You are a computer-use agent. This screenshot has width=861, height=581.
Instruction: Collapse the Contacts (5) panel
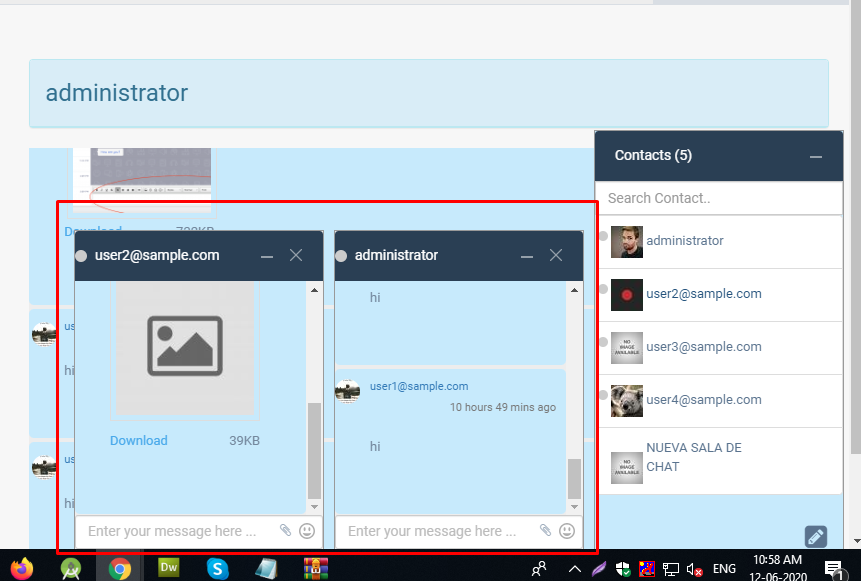click(x=816, y=156)
